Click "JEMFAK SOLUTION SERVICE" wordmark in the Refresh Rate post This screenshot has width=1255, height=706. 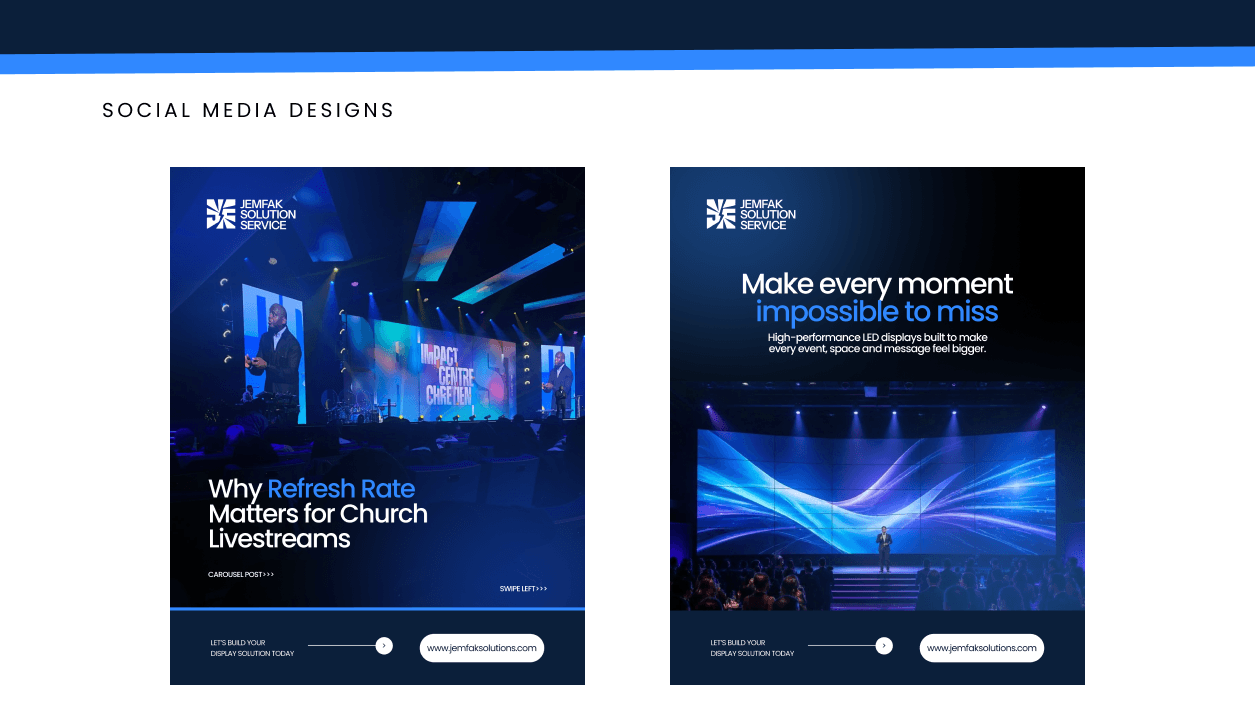click(268, 214)
